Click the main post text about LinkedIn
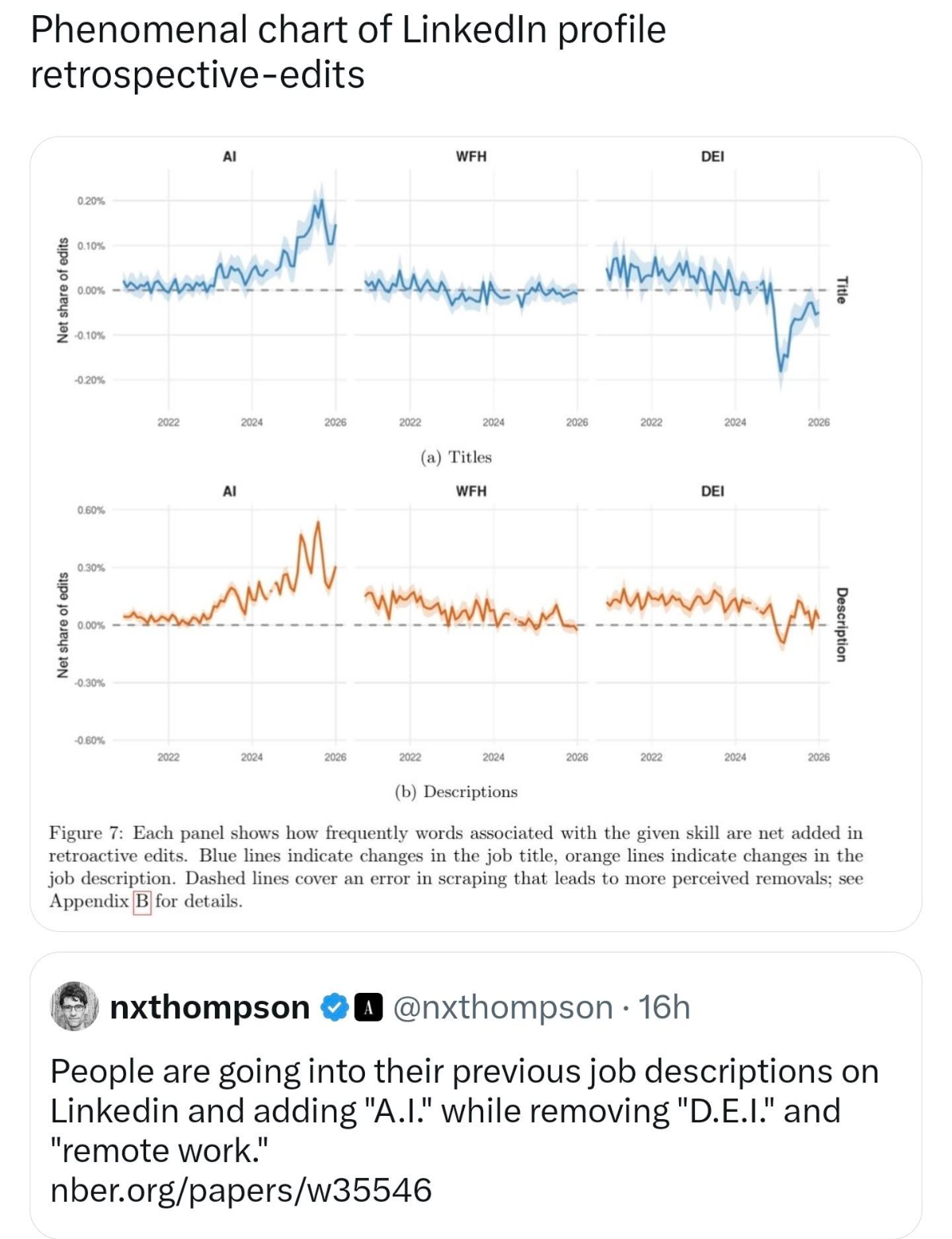The width and height of the screenshot is (952, 1239). [x=347, y=52]
